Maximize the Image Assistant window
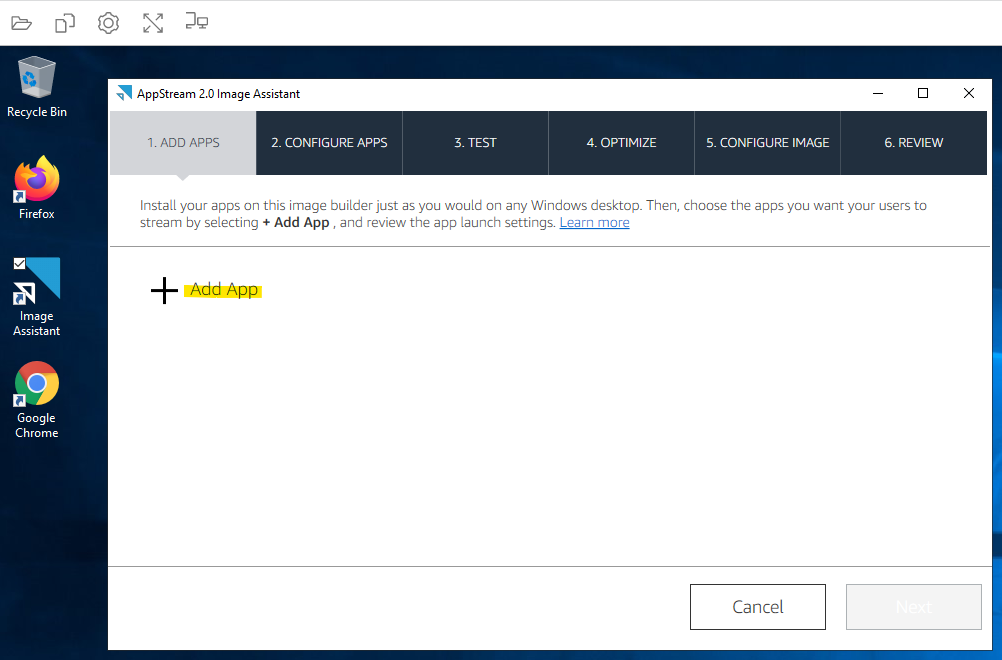The image size is (1002, 660). tap(923, 93)
